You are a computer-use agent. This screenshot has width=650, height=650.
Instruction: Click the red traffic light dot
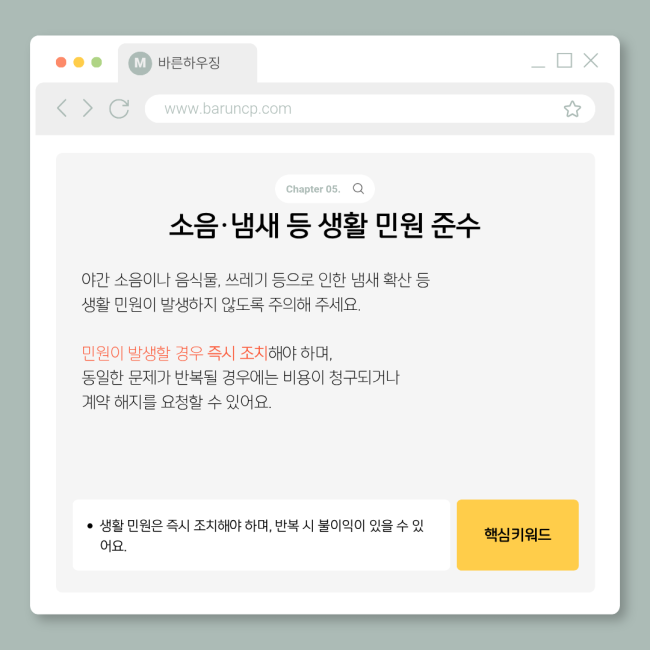(61, 62)
